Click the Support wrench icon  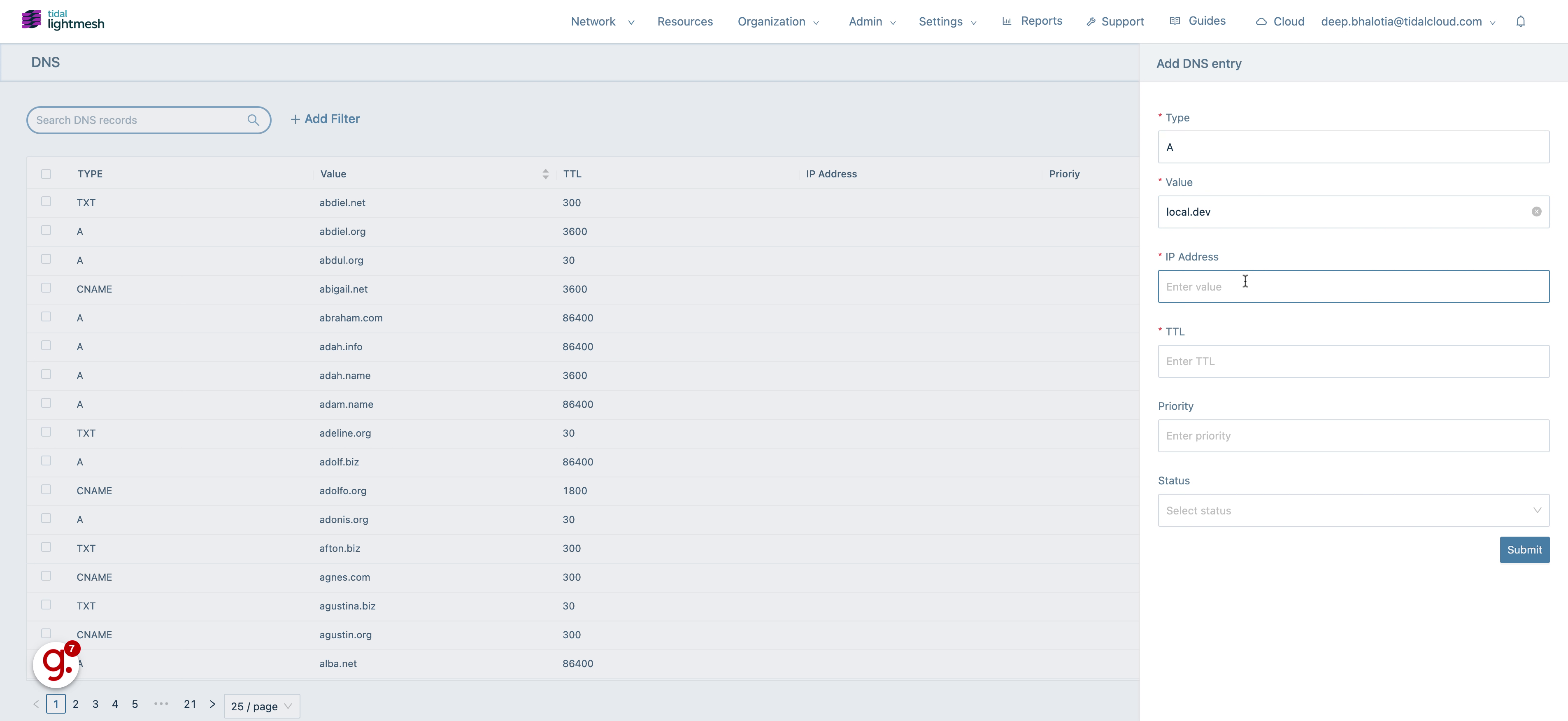1091,21
